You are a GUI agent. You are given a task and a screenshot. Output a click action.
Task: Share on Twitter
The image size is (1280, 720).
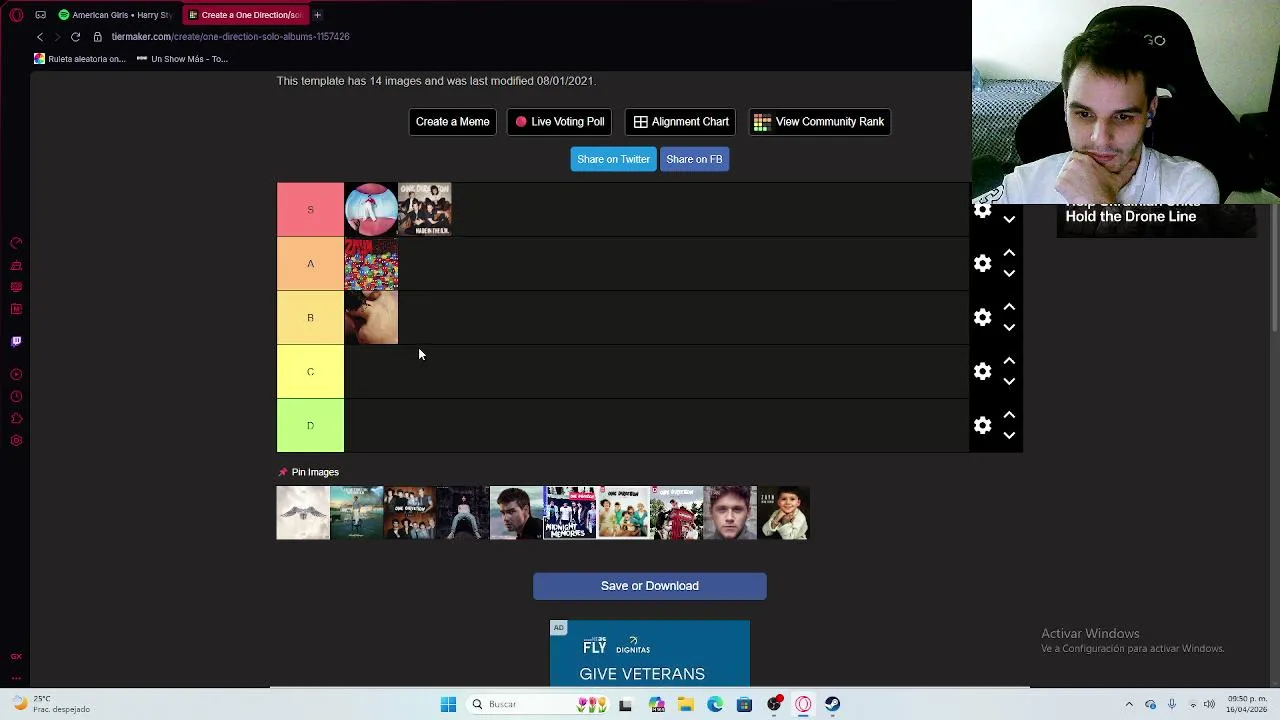tap(613, 159)
